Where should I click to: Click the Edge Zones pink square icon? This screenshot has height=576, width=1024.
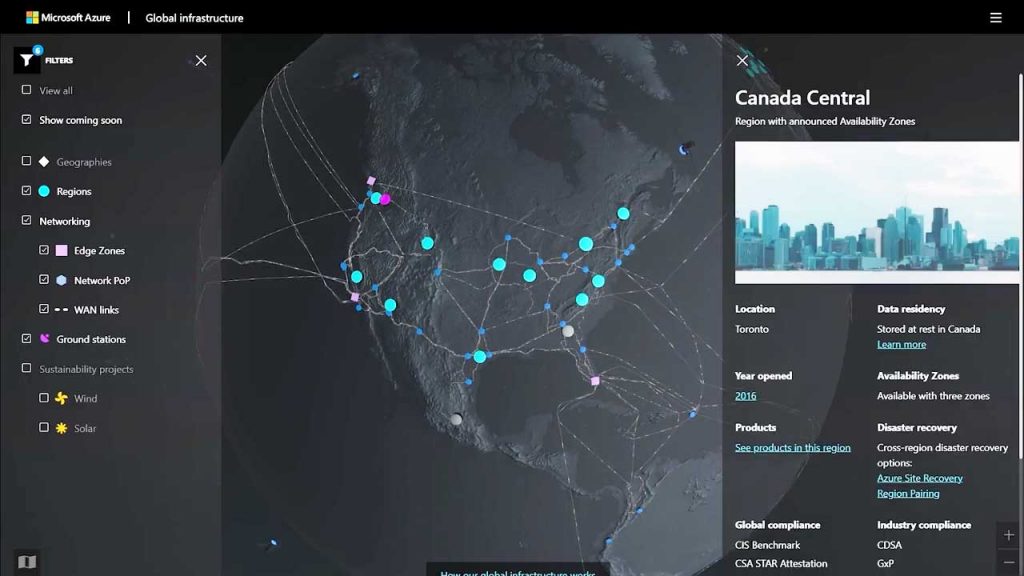(x=61, y=250)
